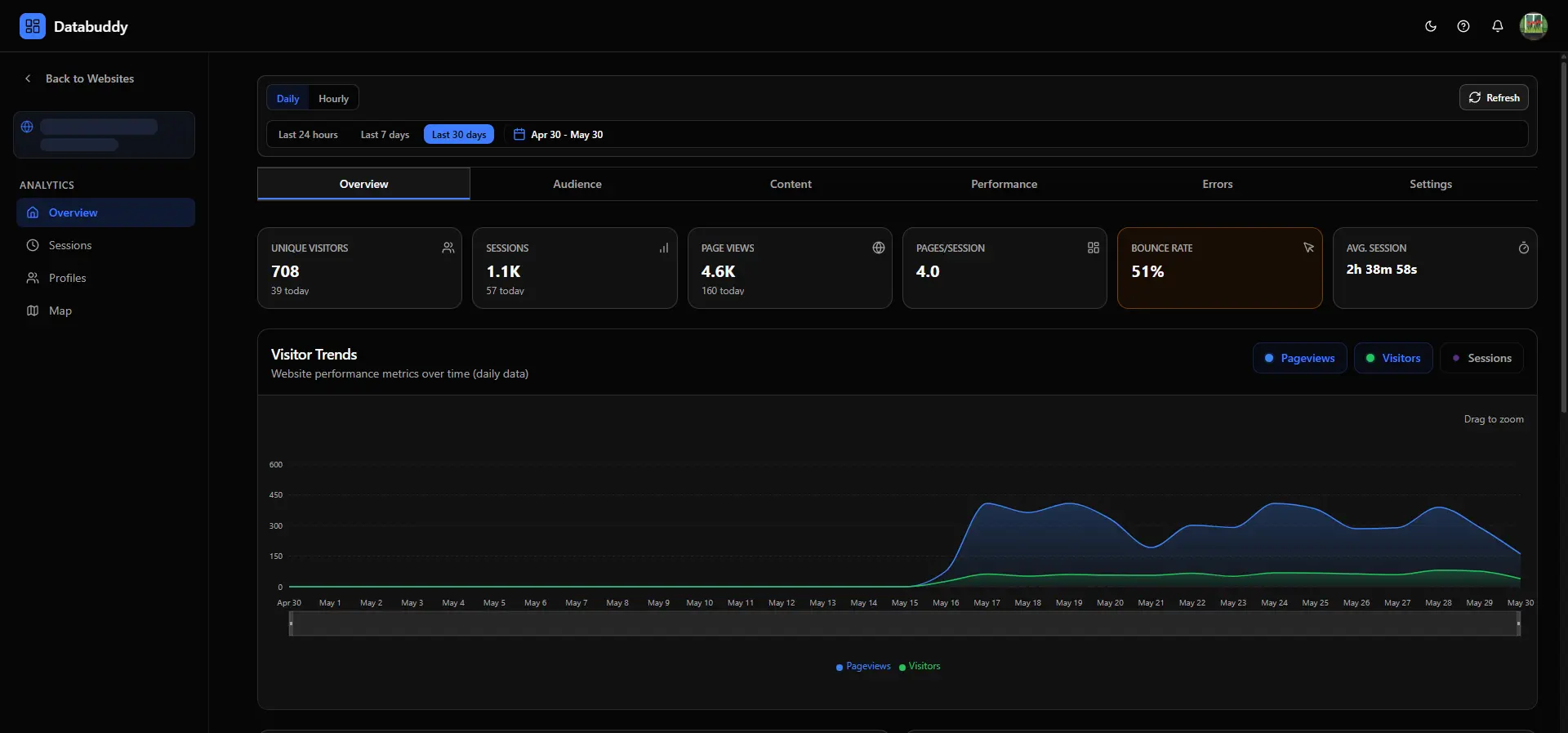This screenshot has width=1568, height=733.
Task: Click the Overview home icon in sidebar
Action: click(x=33, y=212)
